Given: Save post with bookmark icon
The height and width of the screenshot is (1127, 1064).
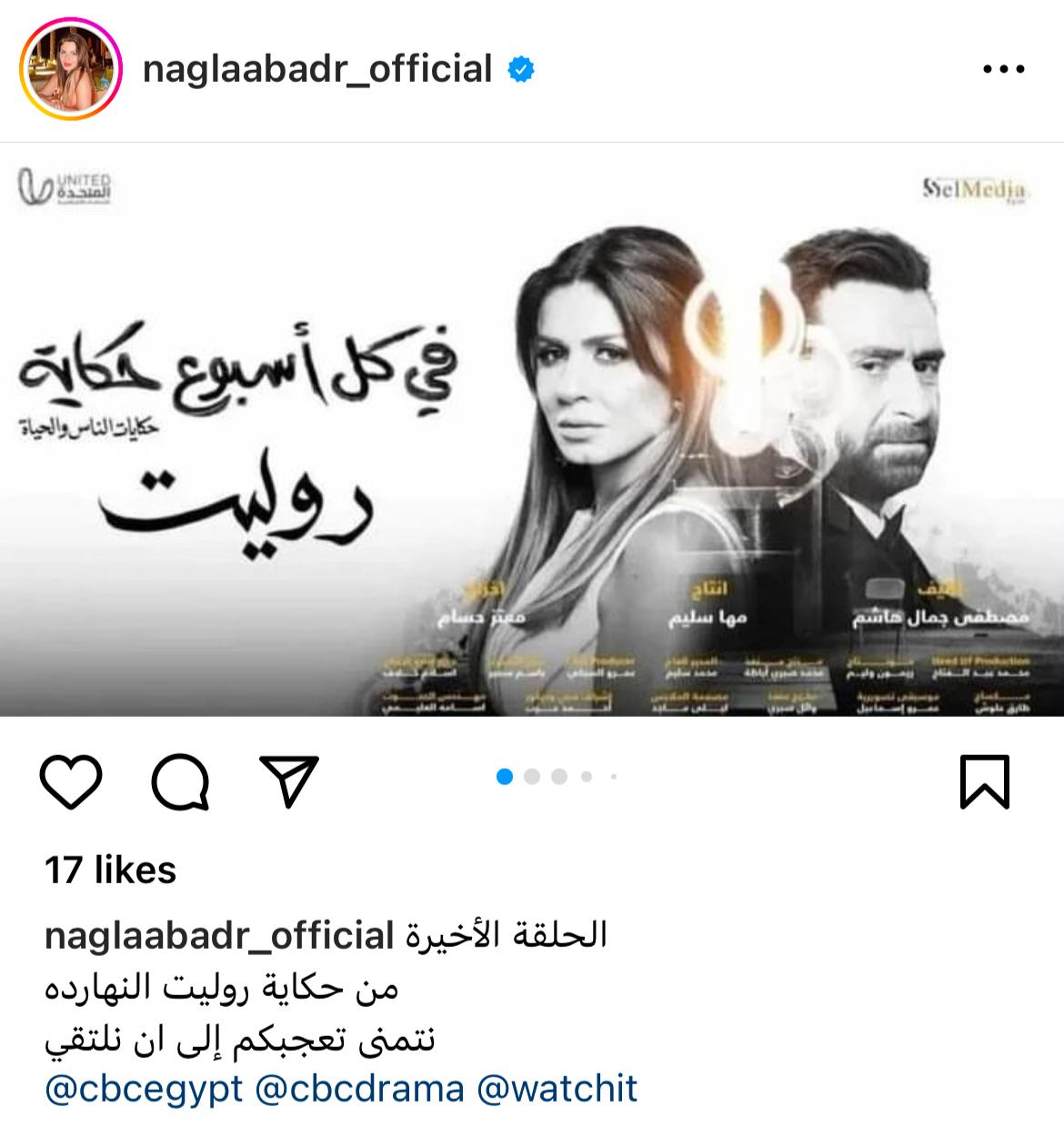Looking at the screenshot, I should (x=985, y=781).
